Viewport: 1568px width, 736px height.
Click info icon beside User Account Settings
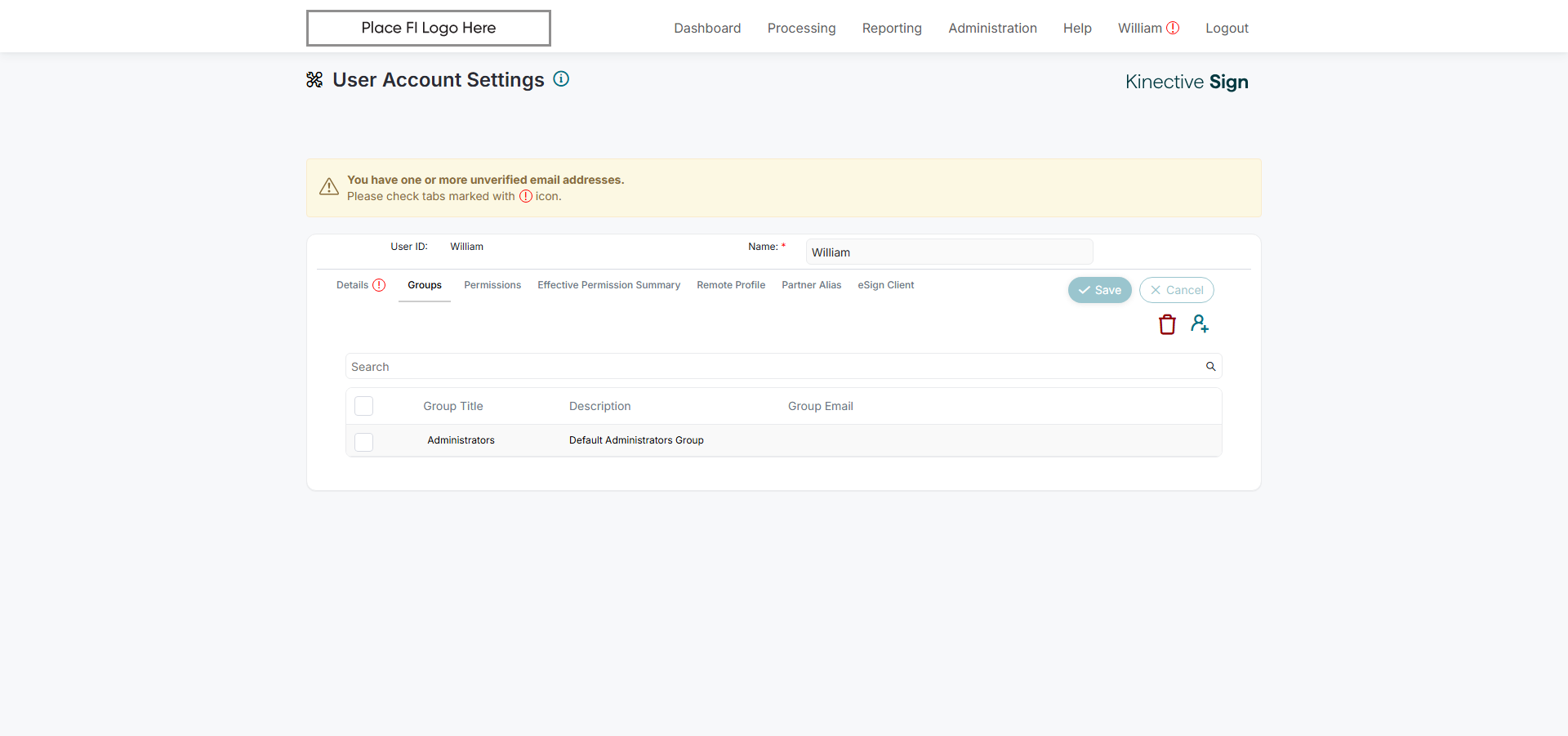(561, 79)
